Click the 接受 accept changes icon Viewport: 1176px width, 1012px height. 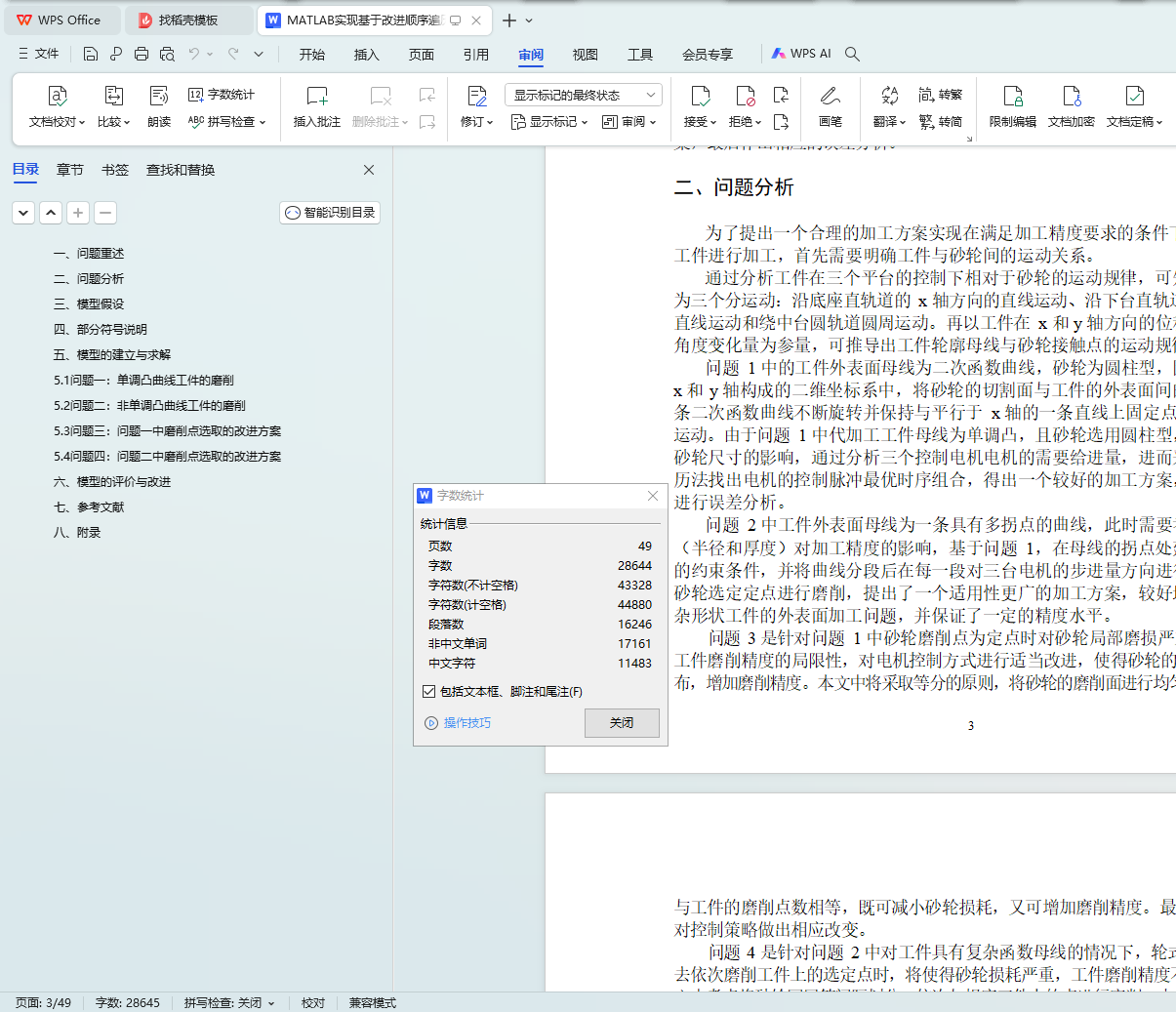[700, 96]
